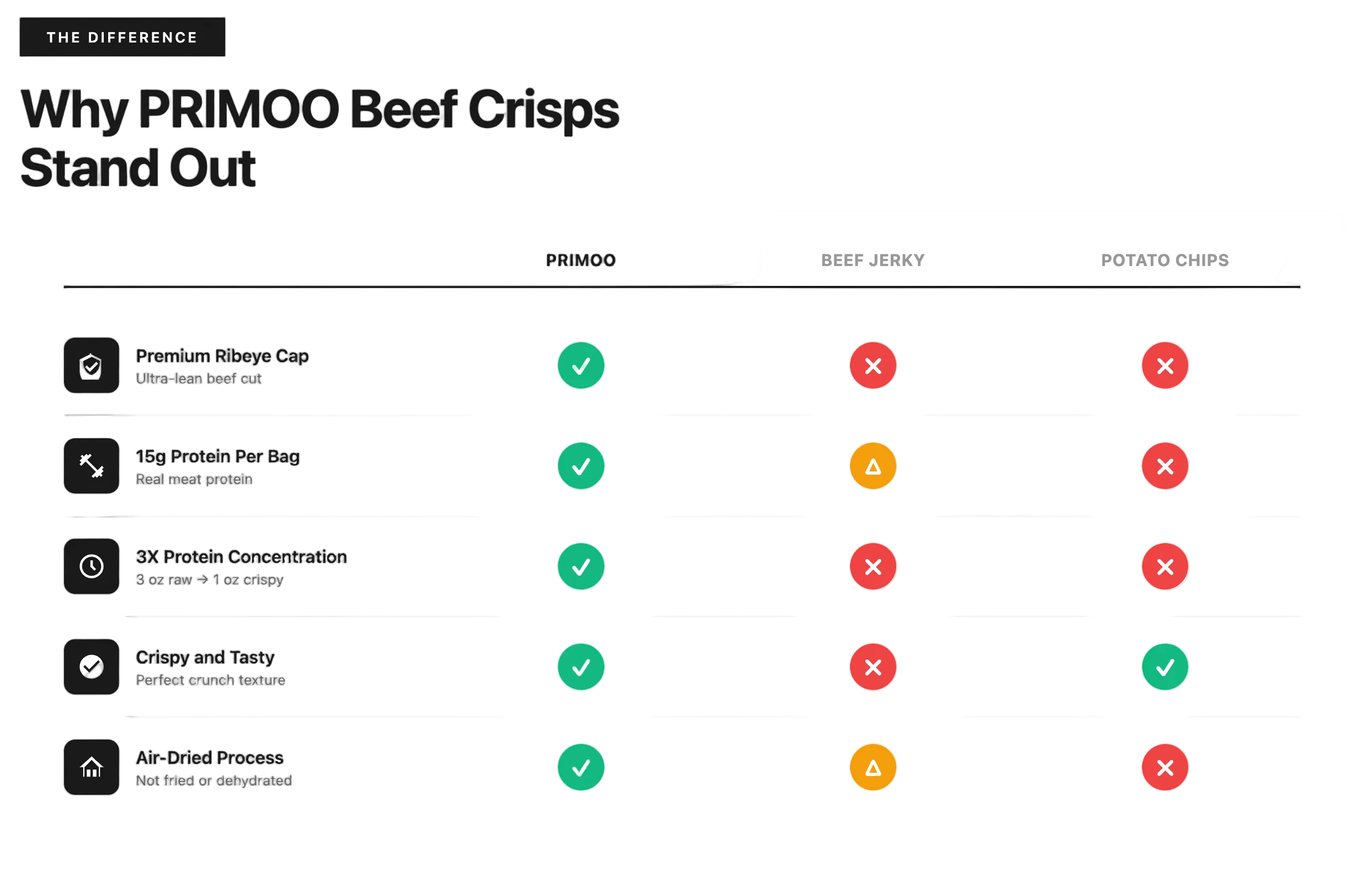This screenshot has width=1372, height=882.
Task: Click the checkmark badge icon beside Crispy and Tasty
Action: pyautogui.click(x=91, y=667)
